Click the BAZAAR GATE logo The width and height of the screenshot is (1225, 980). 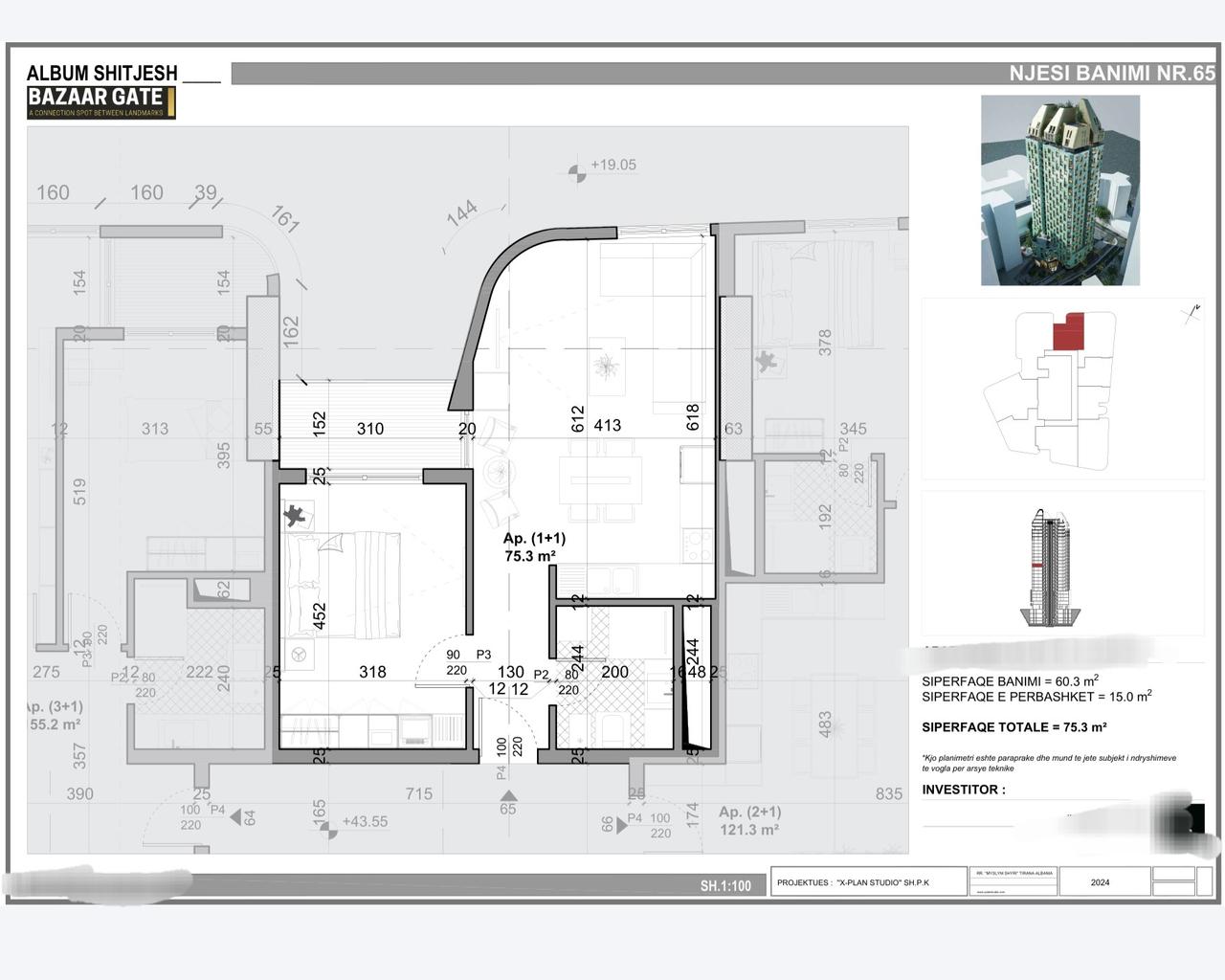[x=101, y=102]
